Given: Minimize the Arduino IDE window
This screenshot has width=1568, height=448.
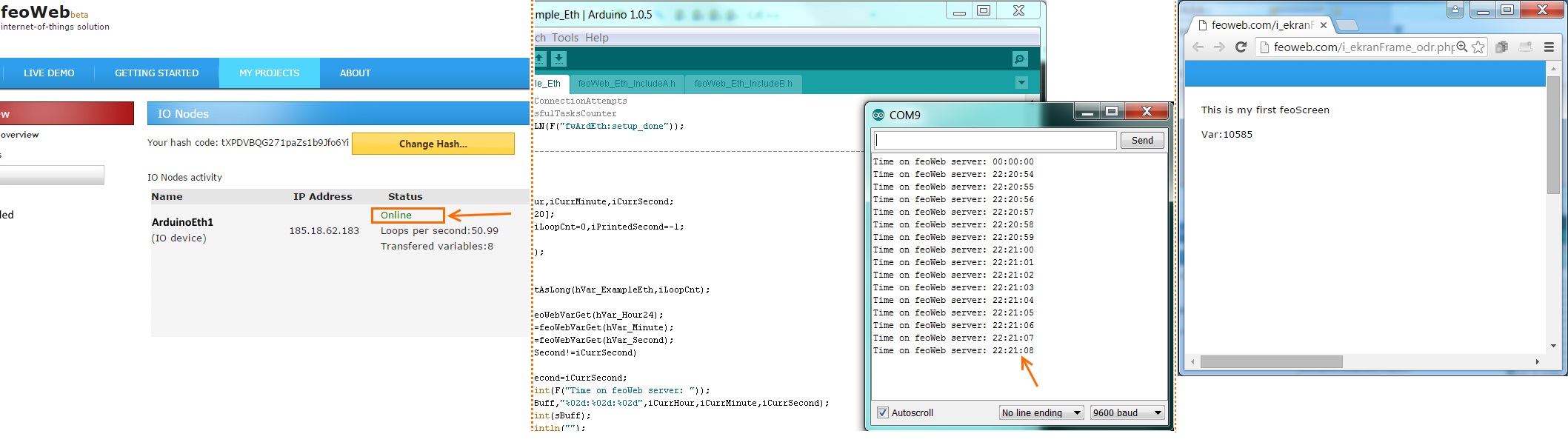Looking at the screenshot, I should (959, 10).
